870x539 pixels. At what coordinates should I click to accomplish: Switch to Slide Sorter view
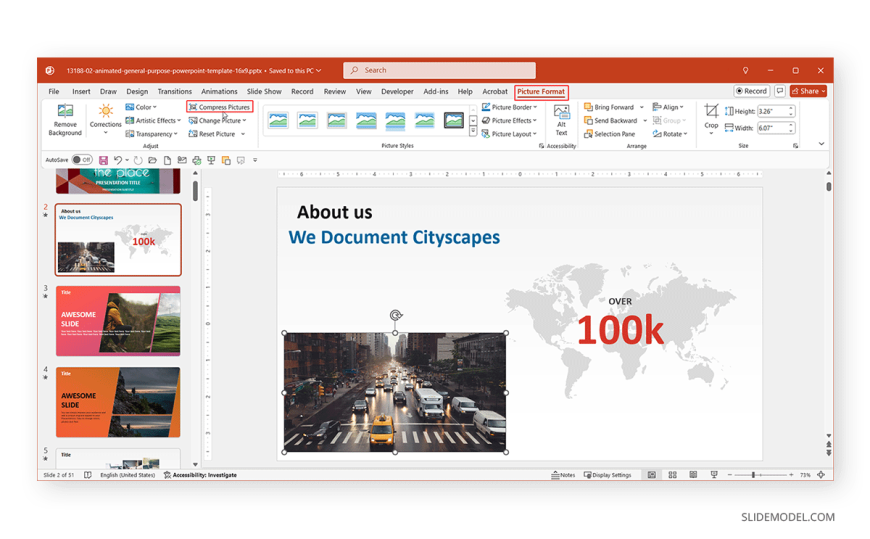[672, 475]
